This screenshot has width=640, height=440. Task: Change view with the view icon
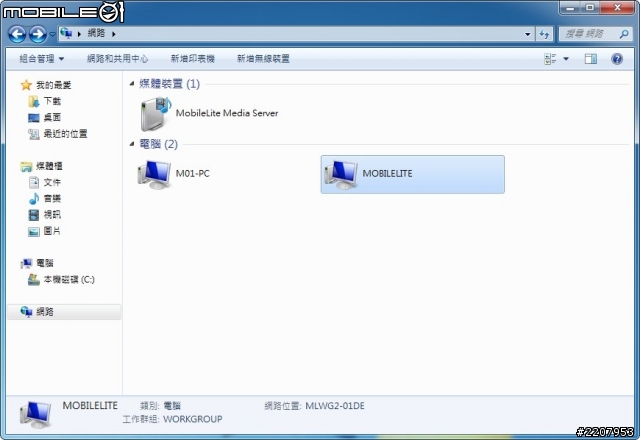[x=550, y=59]
